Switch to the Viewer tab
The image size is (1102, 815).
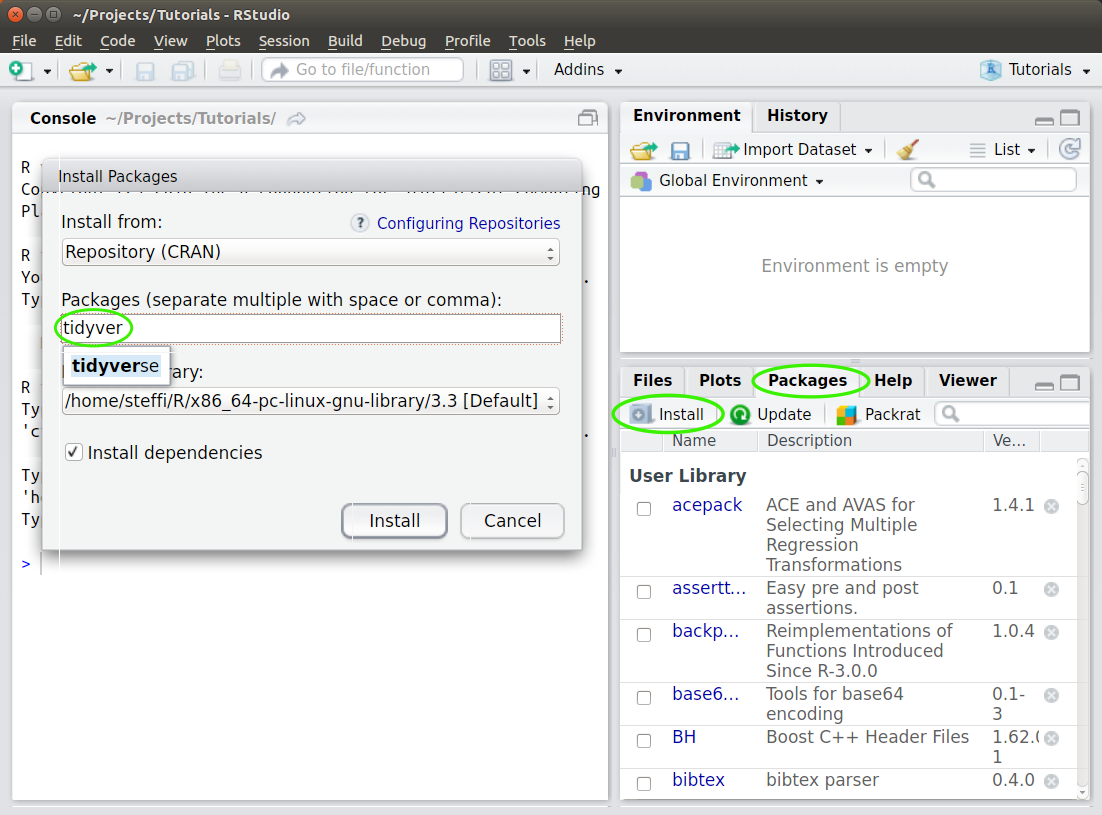pos(967,380)
